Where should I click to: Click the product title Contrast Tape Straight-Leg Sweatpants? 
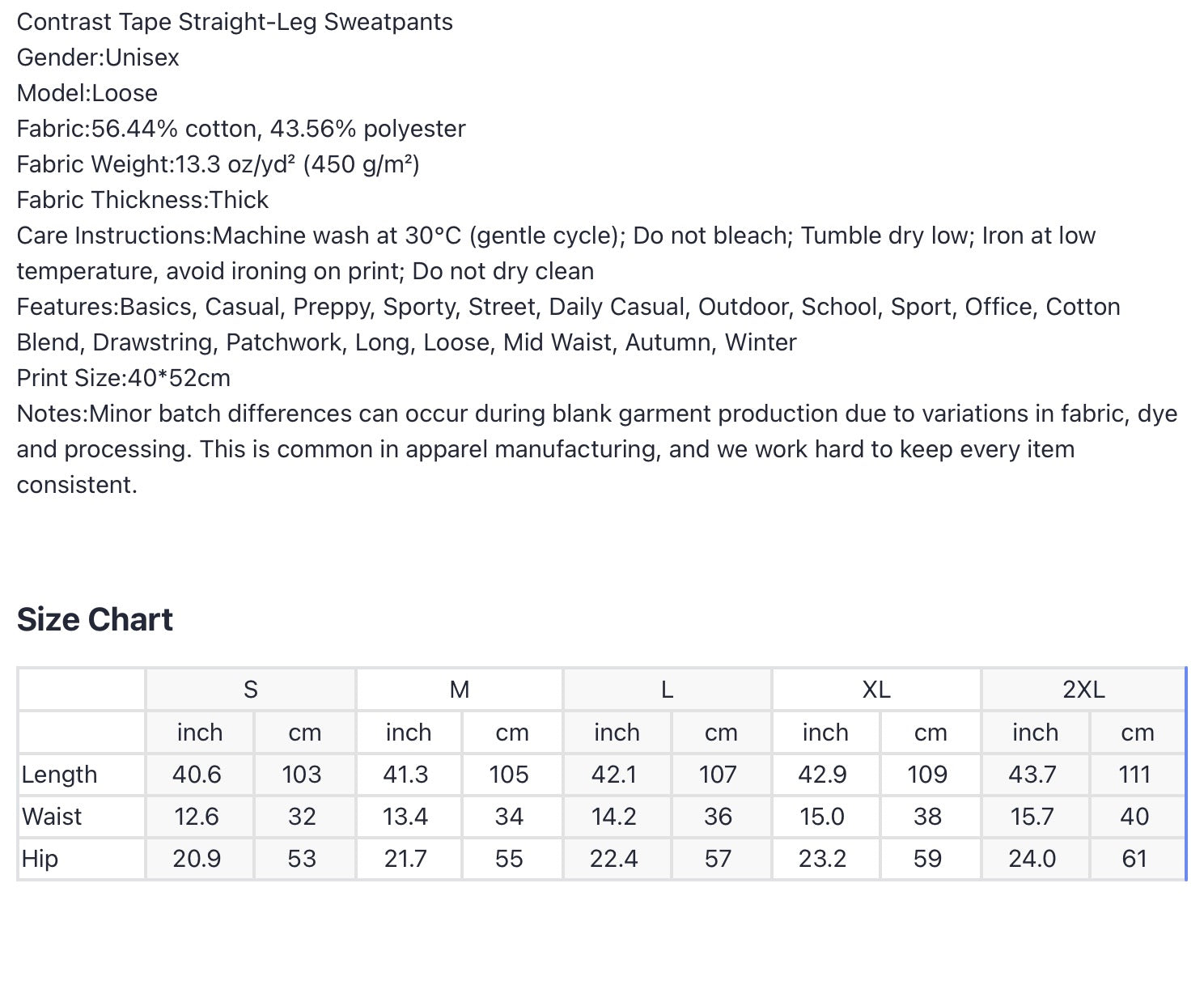pyautogui.click(x=235, y=22)
